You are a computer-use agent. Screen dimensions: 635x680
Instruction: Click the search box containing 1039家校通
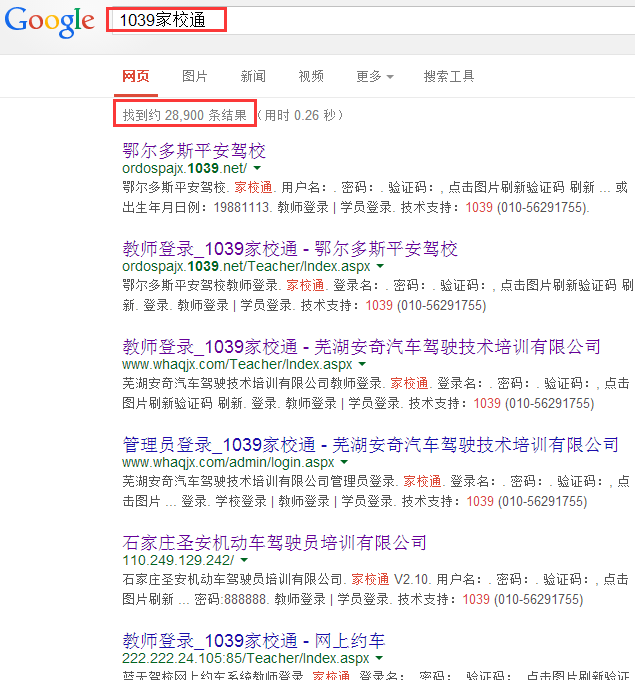click(373, 20)
